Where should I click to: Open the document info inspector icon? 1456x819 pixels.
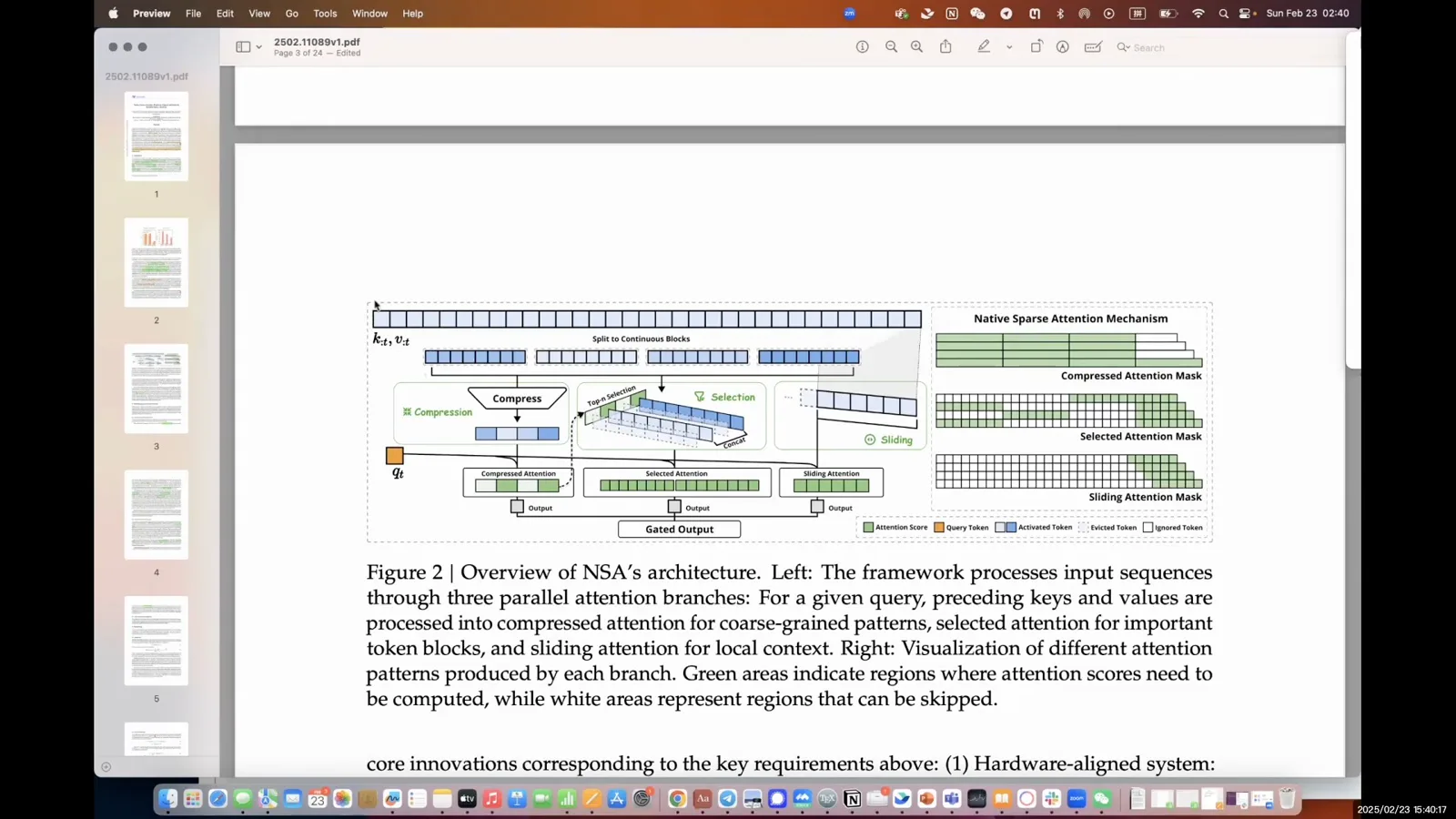pos(862,47)
